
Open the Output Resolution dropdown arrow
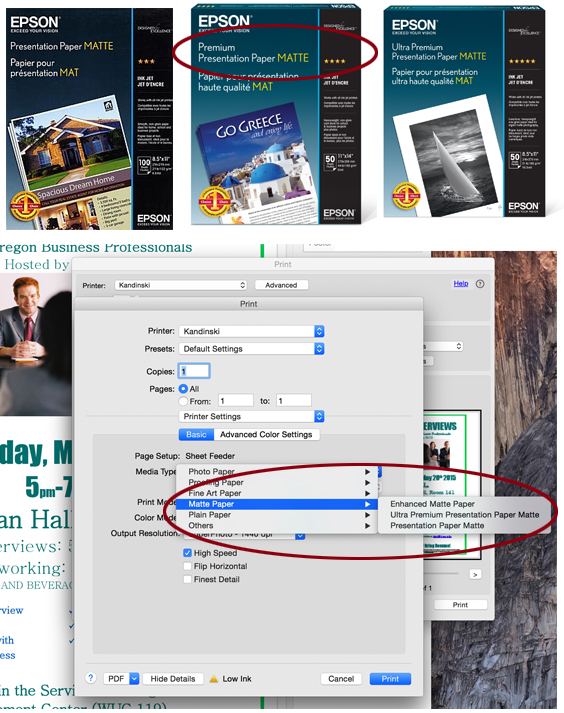pyautogui.click(x=300, y=536)
